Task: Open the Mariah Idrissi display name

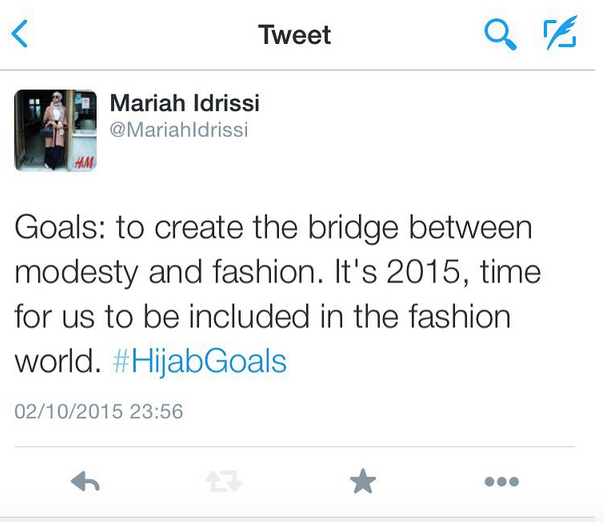Action: coord(185,103)
